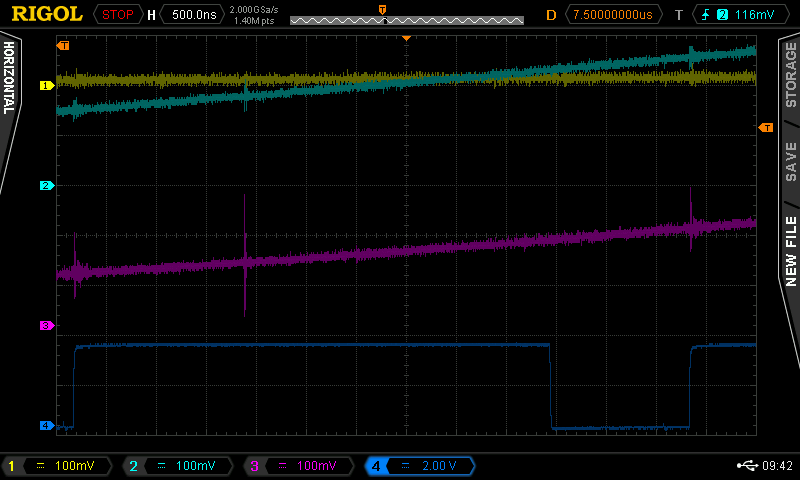Open the HORIZONTAL side tab

pyautogui.click(x=9, y=78)
